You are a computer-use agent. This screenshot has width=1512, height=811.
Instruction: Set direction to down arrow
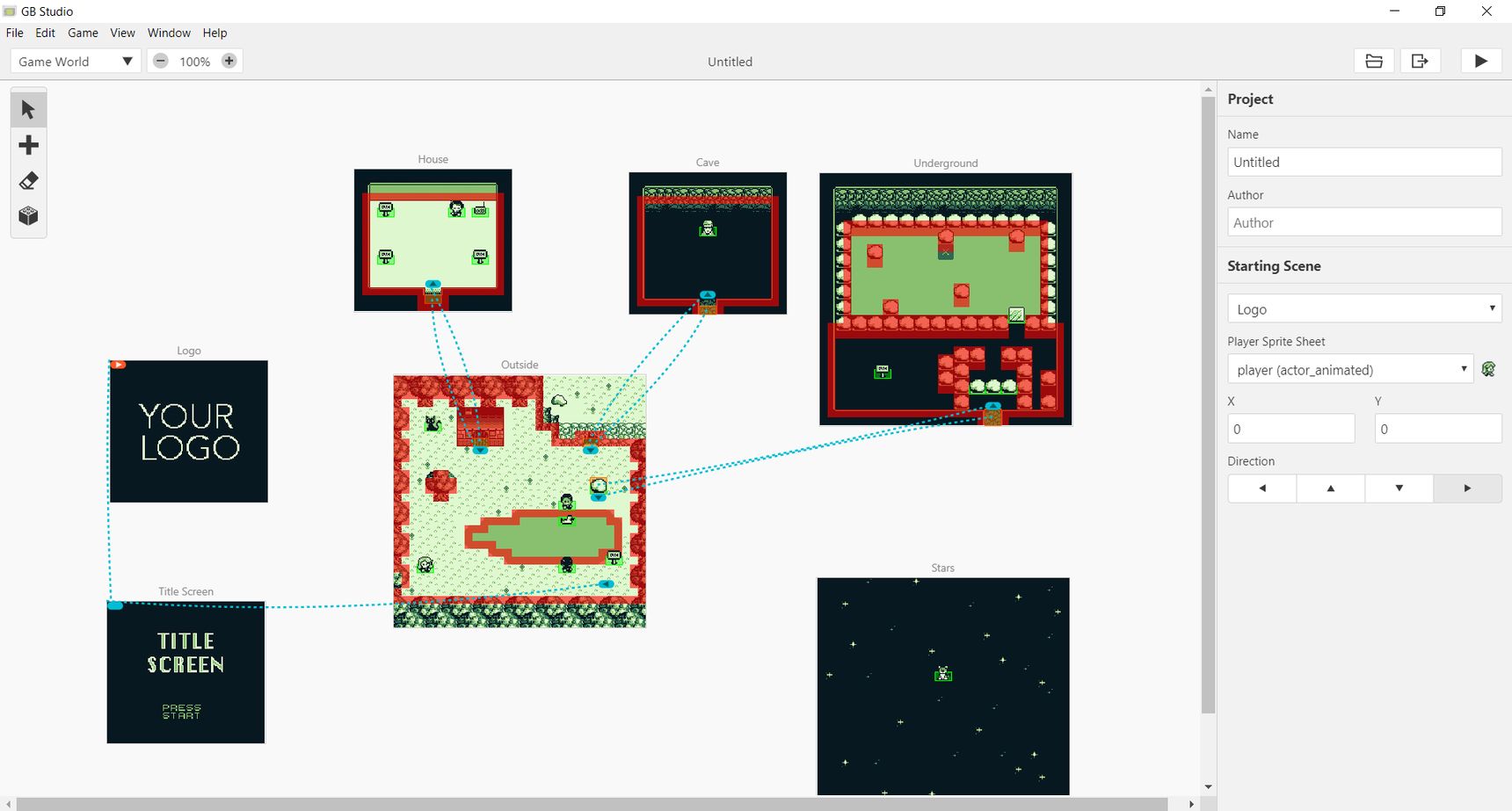1399,488
